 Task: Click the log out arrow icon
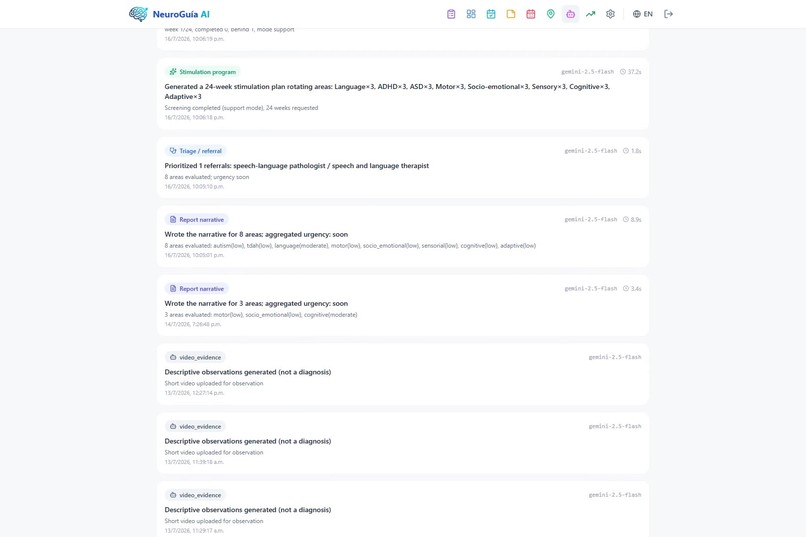(x=668, y=14)
